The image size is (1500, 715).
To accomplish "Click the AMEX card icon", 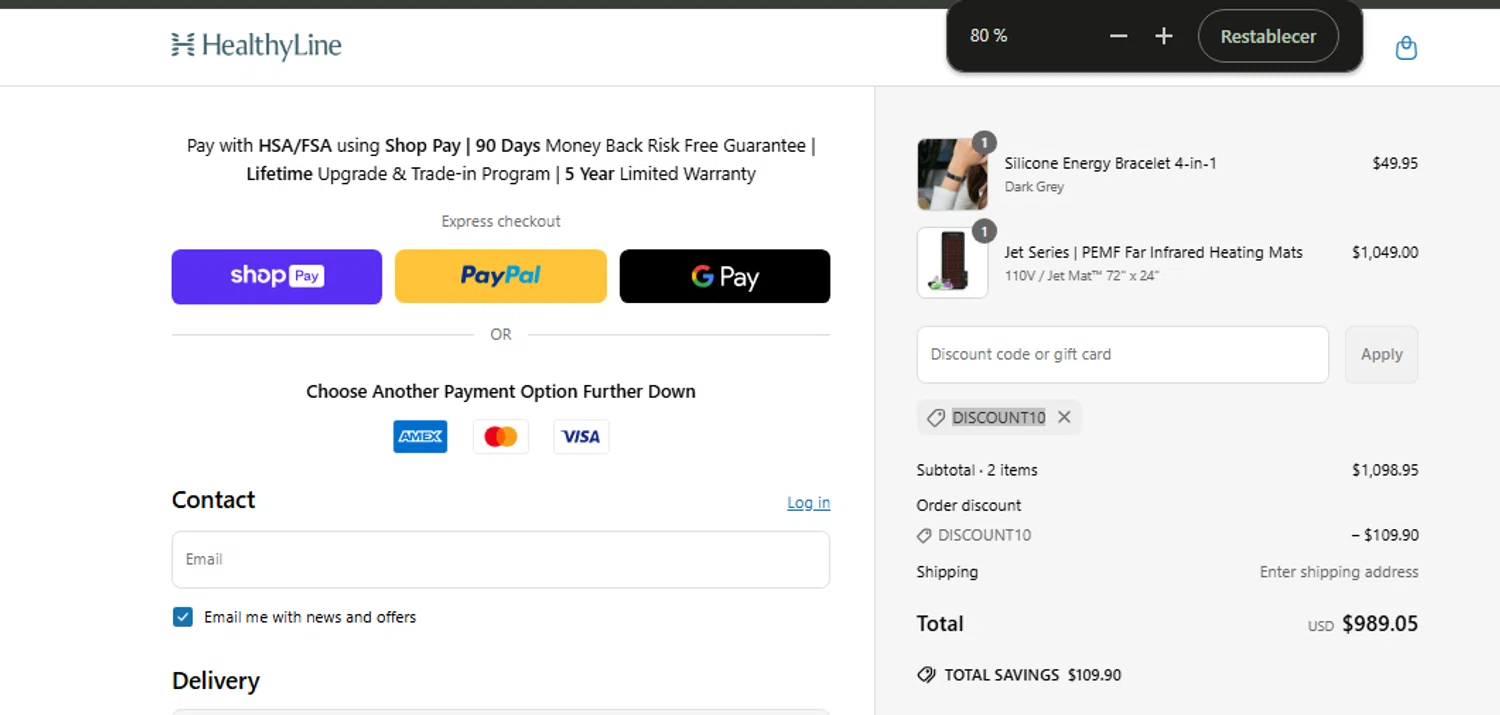I will pos(420,437).
